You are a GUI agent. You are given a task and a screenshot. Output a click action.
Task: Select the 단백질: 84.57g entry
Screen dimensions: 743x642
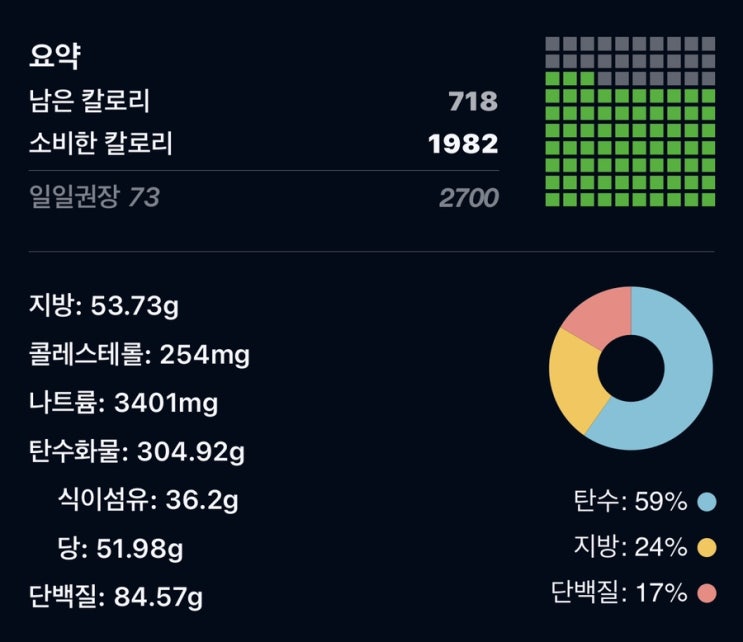(x=116, y=597)
